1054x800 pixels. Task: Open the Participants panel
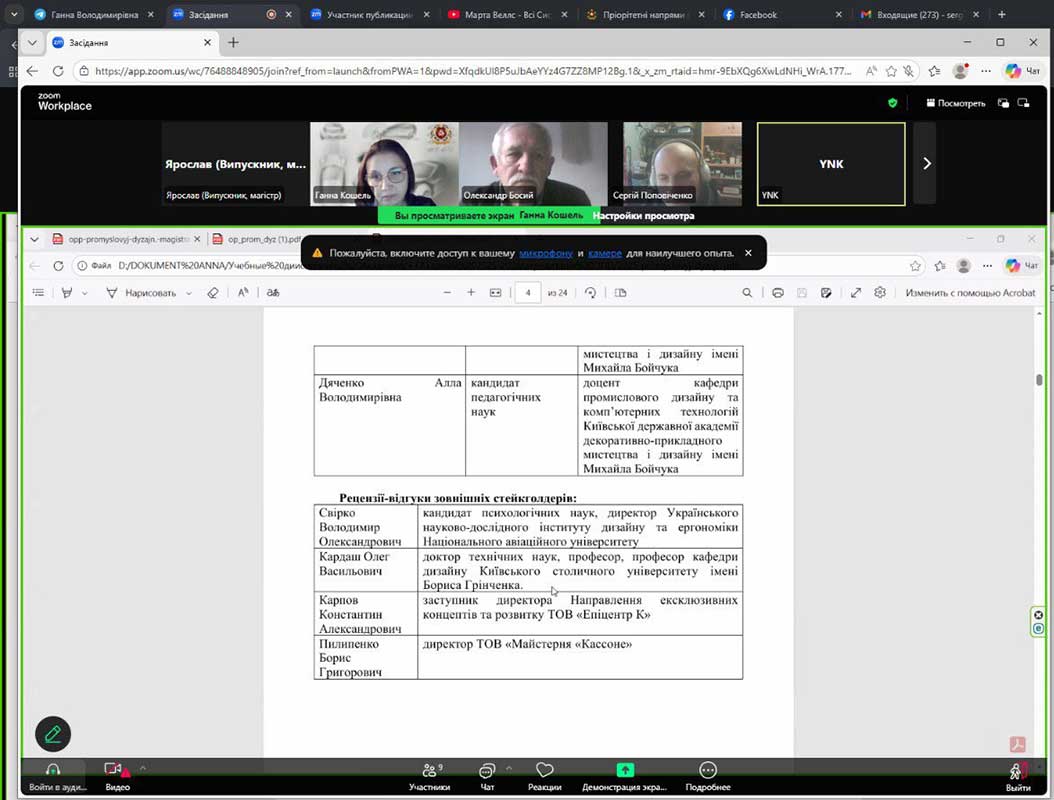[x=429, y=770]
